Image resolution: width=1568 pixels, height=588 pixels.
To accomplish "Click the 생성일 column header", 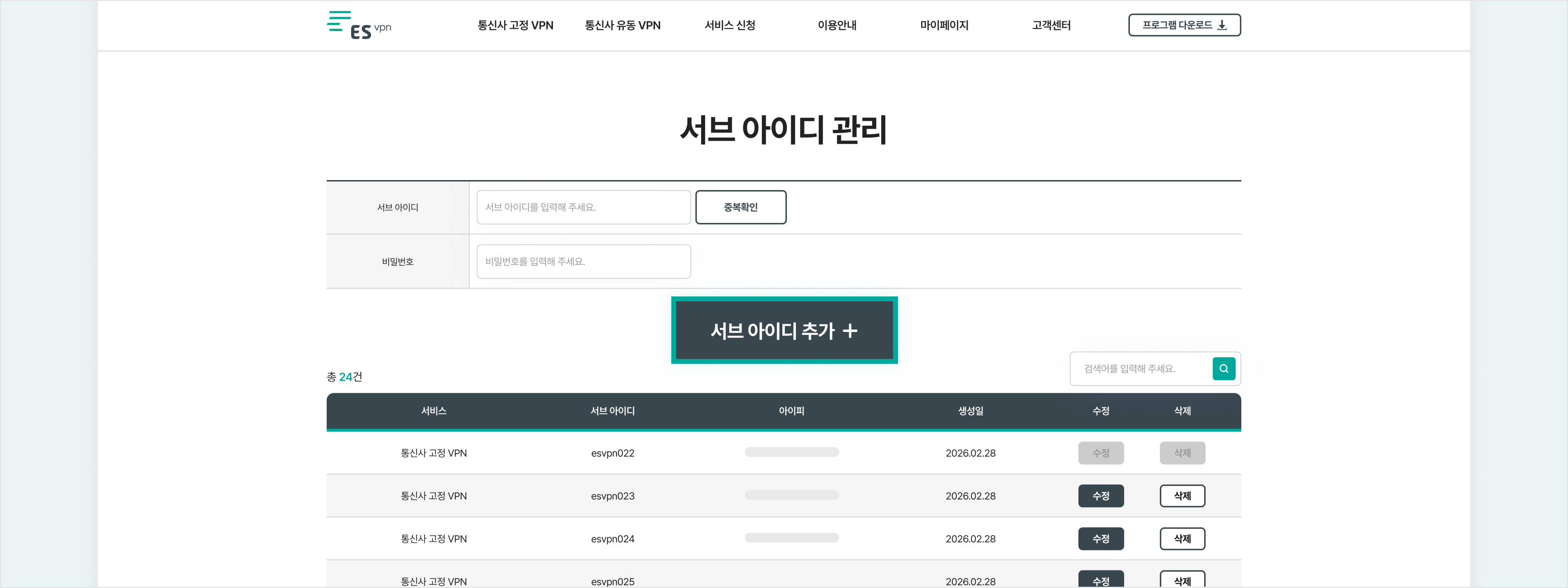I will tap(970, 411).
